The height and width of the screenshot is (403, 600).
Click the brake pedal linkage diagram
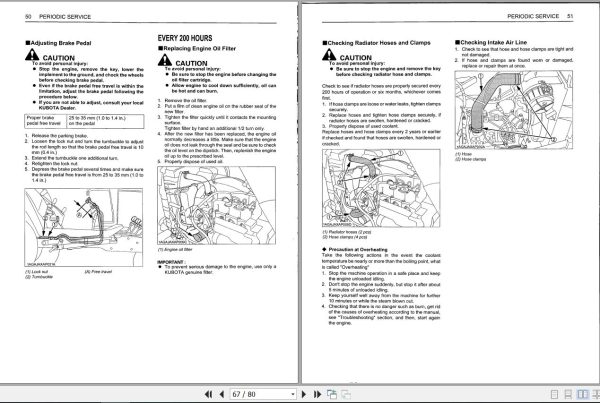tap(83, 227)
